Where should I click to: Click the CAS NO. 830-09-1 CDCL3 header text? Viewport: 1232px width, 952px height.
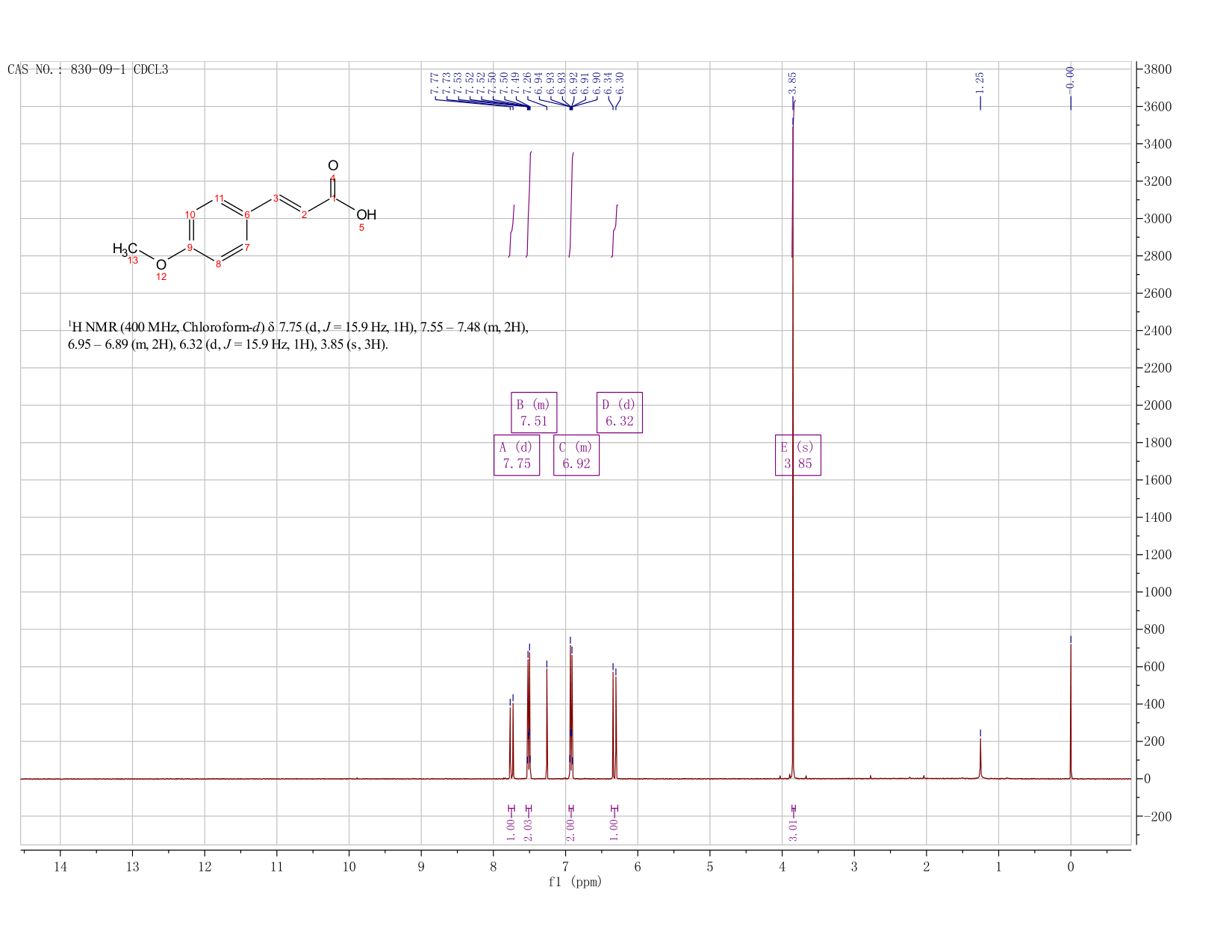[88, 69]
